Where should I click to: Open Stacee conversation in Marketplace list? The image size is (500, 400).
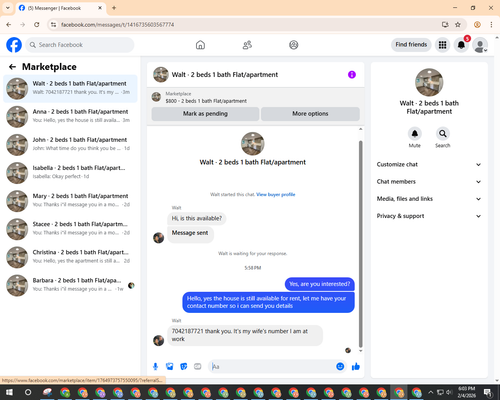70,229
